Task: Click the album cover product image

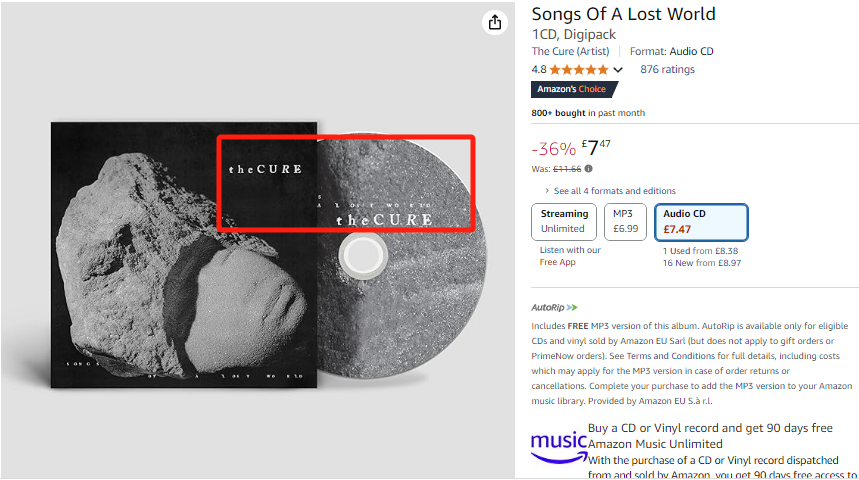Action: coord(184,255)
